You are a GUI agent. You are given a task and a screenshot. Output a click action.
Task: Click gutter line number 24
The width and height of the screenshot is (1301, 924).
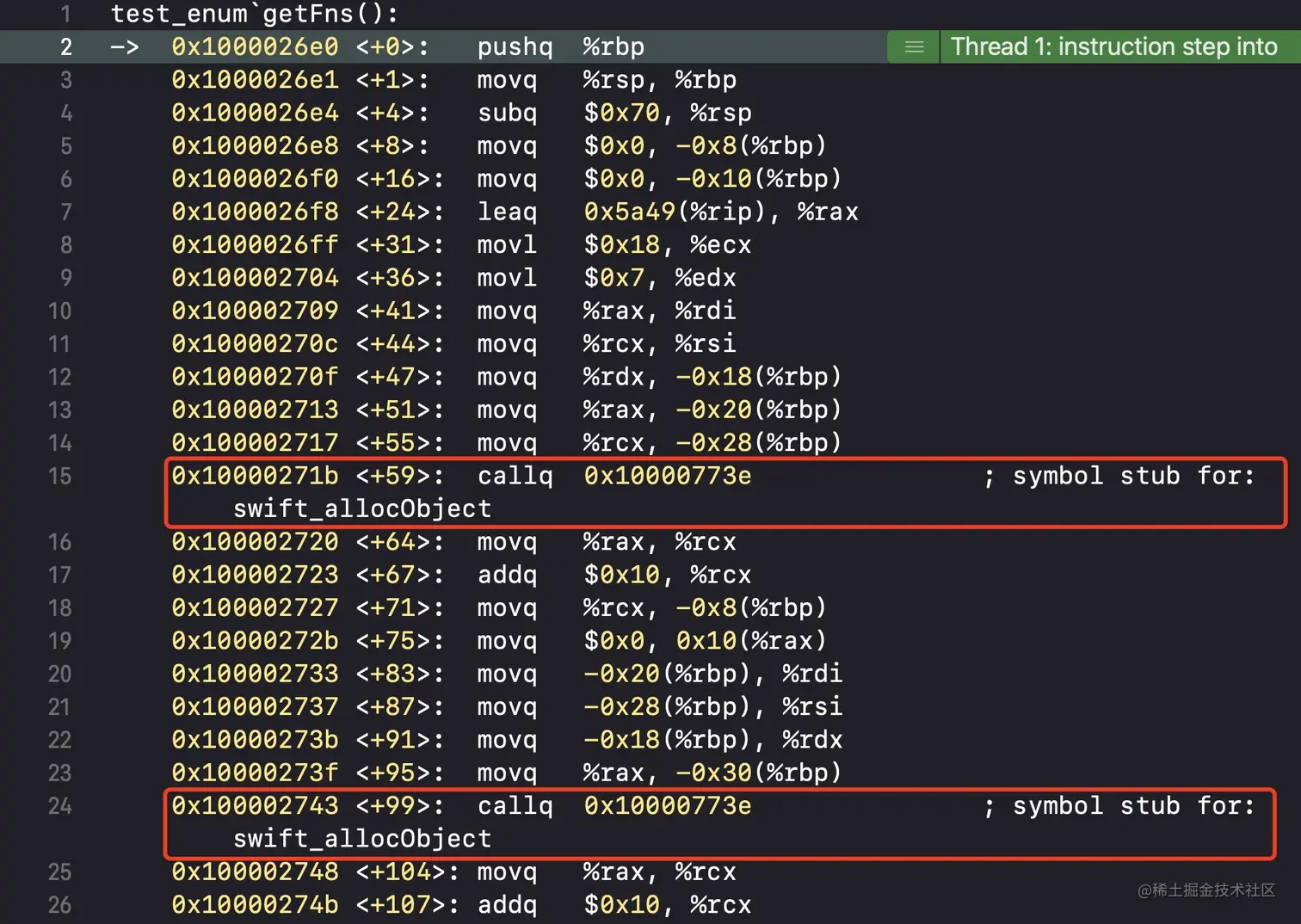[x=59, y=806]
